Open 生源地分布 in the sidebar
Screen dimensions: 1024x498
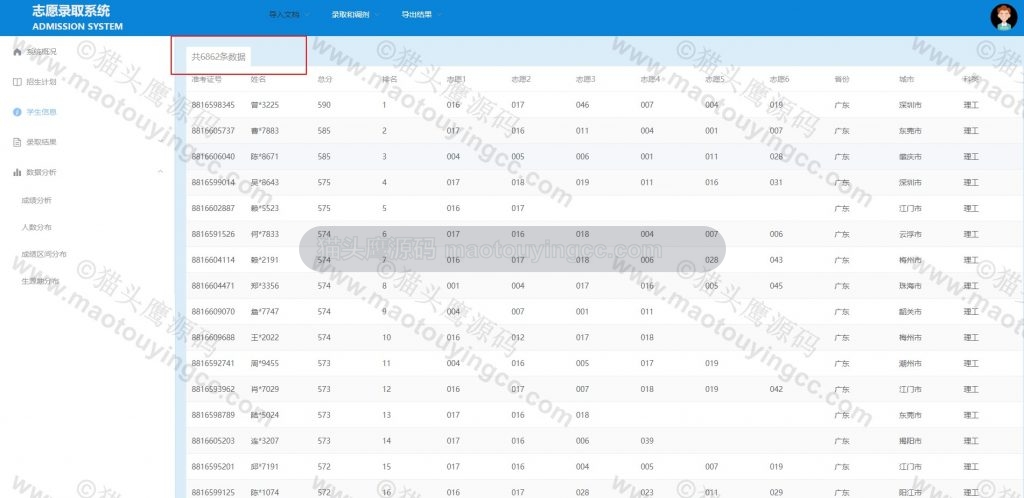pyautogui.click(x=40, y=281)
